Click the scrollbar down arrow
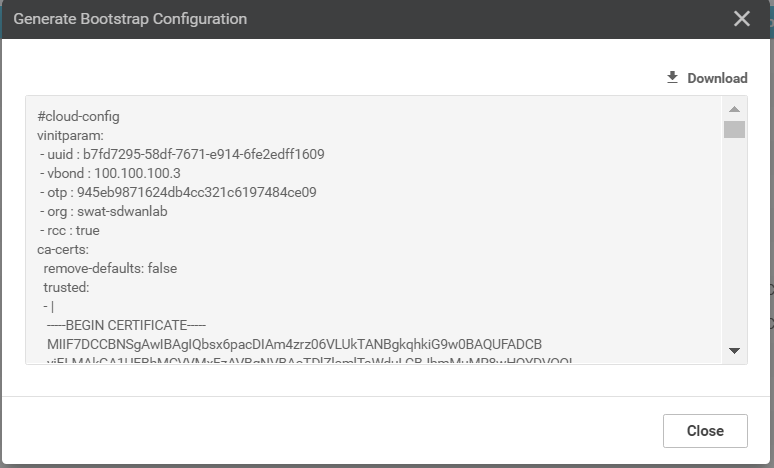Screen dimensions: 774x468 (734, 350)
